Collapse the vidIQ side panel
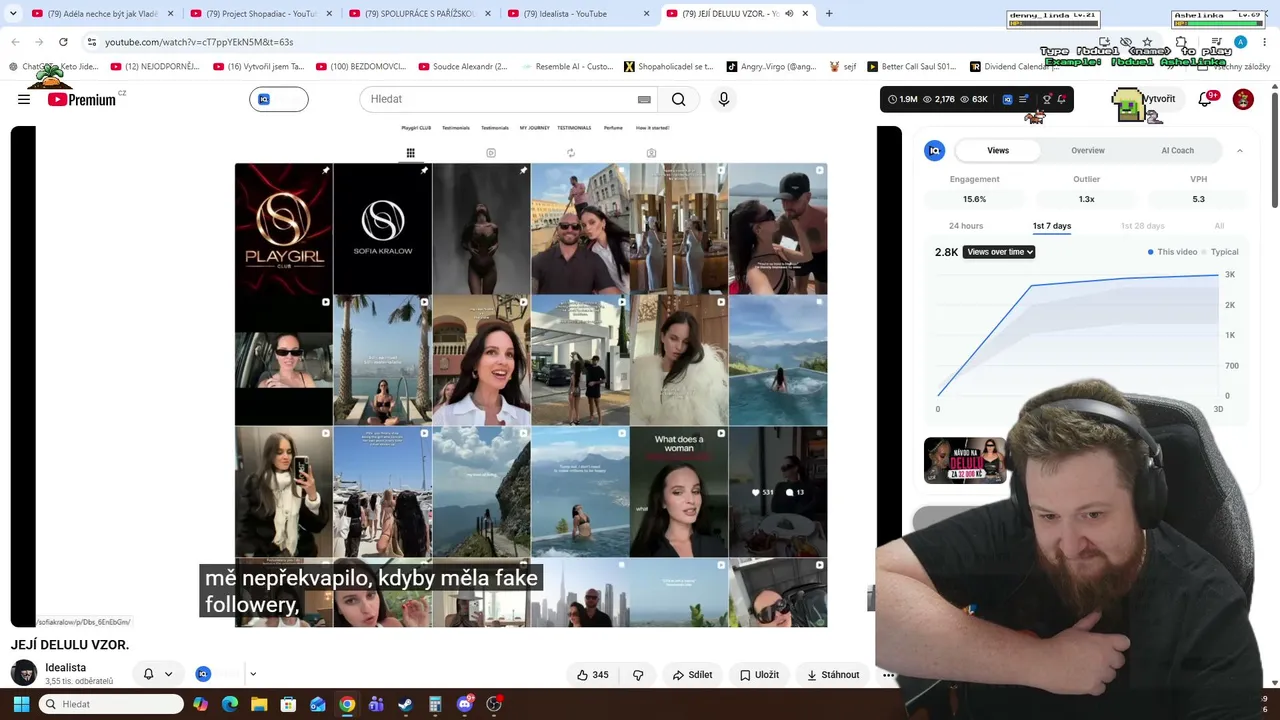Image resolution: width=1280 pixels, height=720 pixels. coord(1240,151)
